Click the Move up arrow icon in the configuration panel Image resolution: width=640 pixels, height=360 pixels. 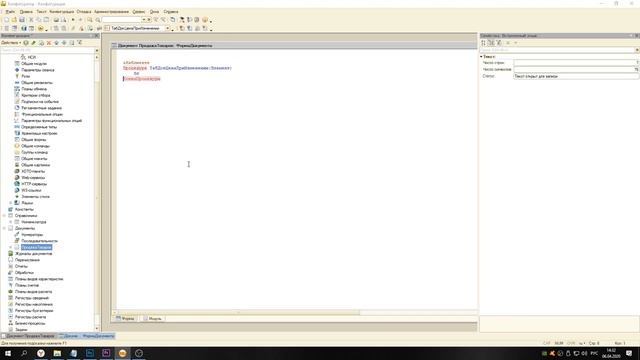click(x=57, y=42)
